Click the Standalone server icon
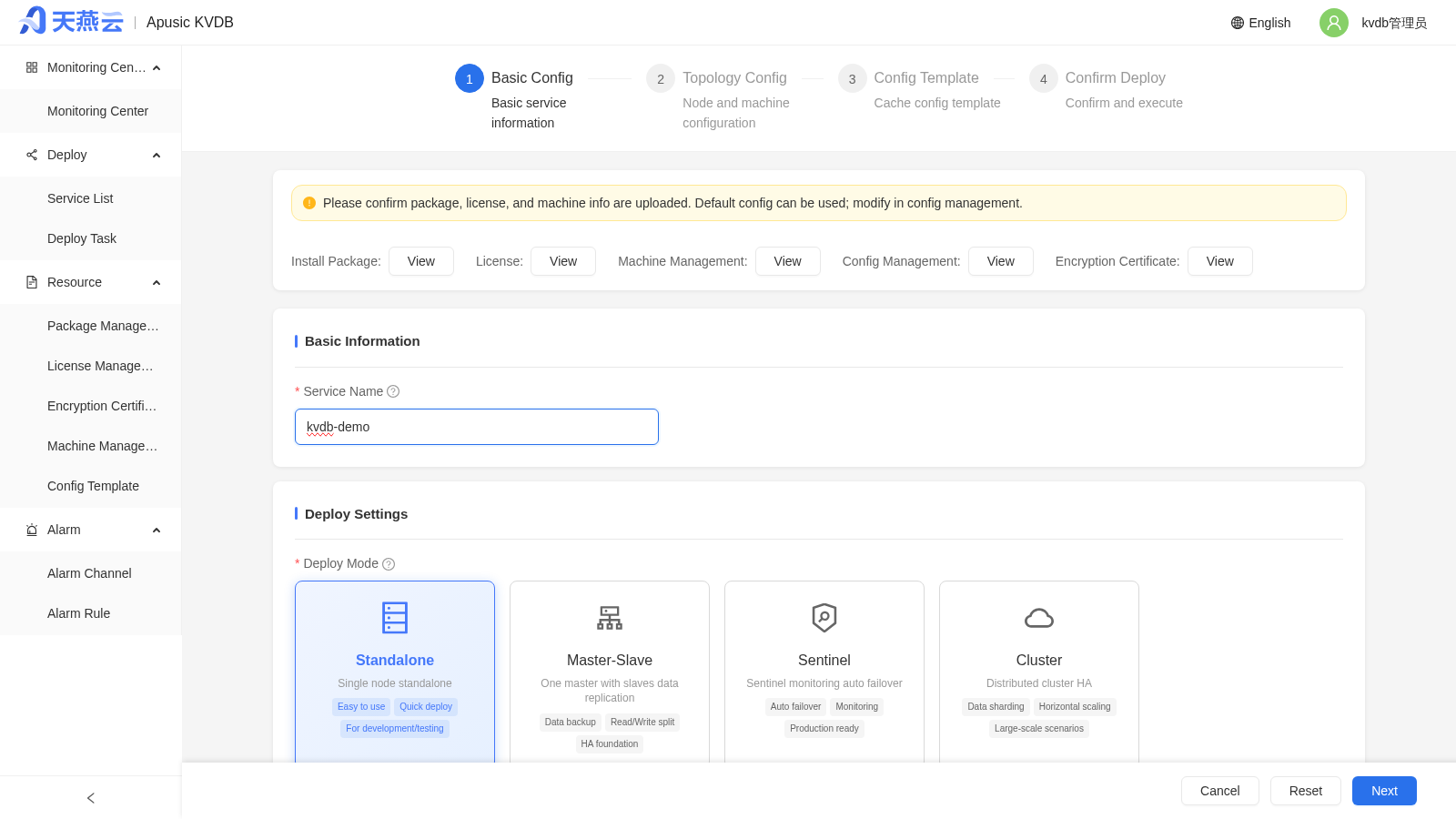This screenshot has width=1456, height=819. [x=395, y=618]
